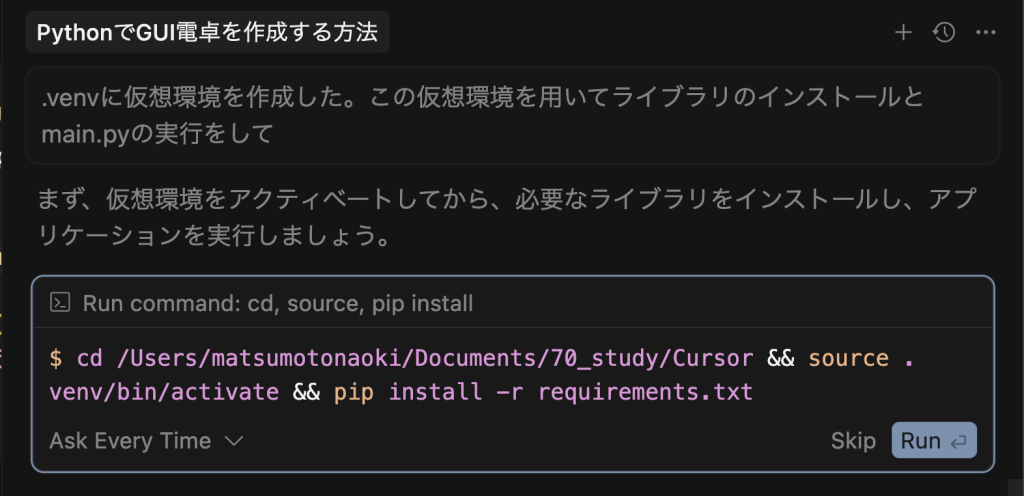Screen dimensions: 1024x496
Task: Click the "Run command: cd, source, pip install" header
Action: coord(278,303)
